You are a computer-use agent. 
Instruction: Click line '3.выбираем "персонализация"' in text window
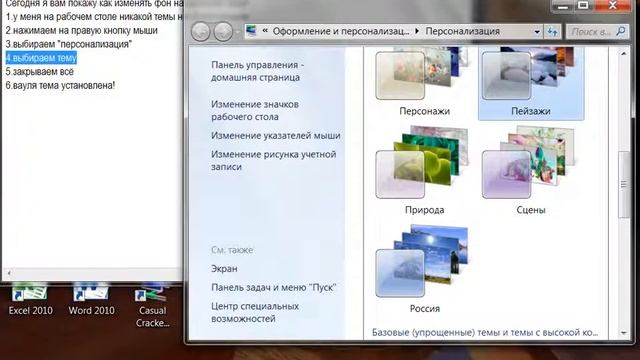[69, 44]
